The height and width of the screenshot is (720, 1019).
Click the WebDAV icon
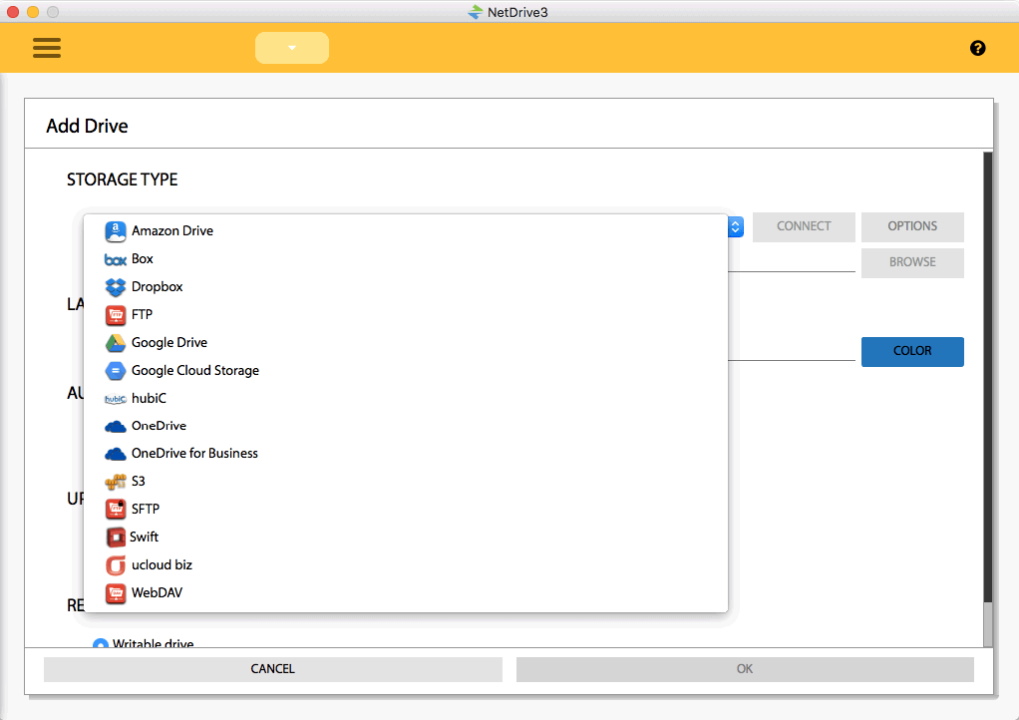click(115, 593)
